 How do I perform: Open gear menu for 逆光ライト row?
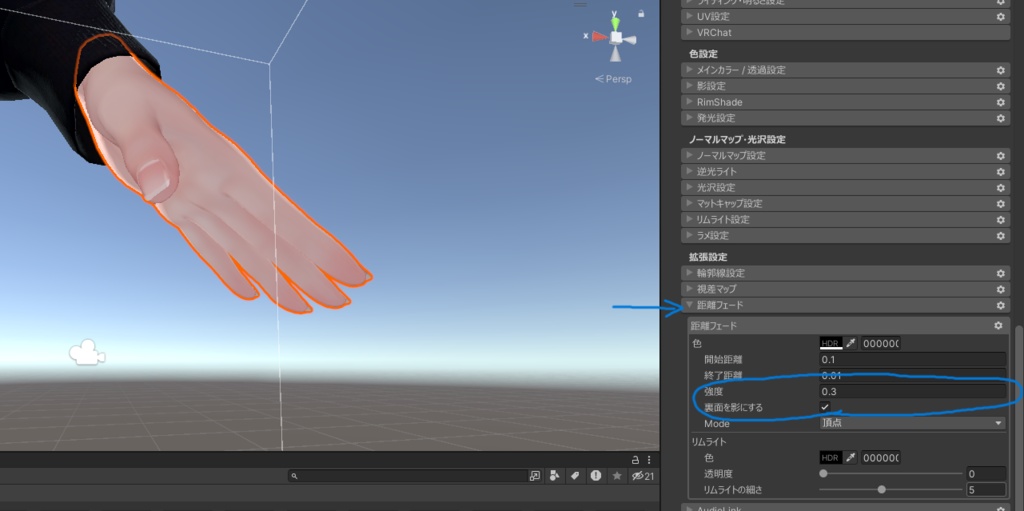coord(1000,172)
